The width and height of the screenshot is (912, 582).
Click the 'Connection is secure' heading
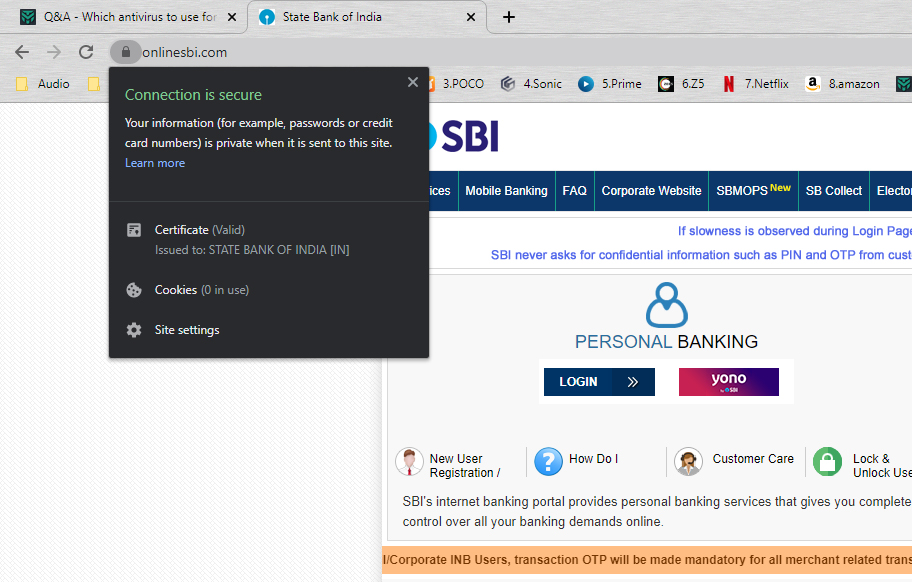[x=193, y=95]
